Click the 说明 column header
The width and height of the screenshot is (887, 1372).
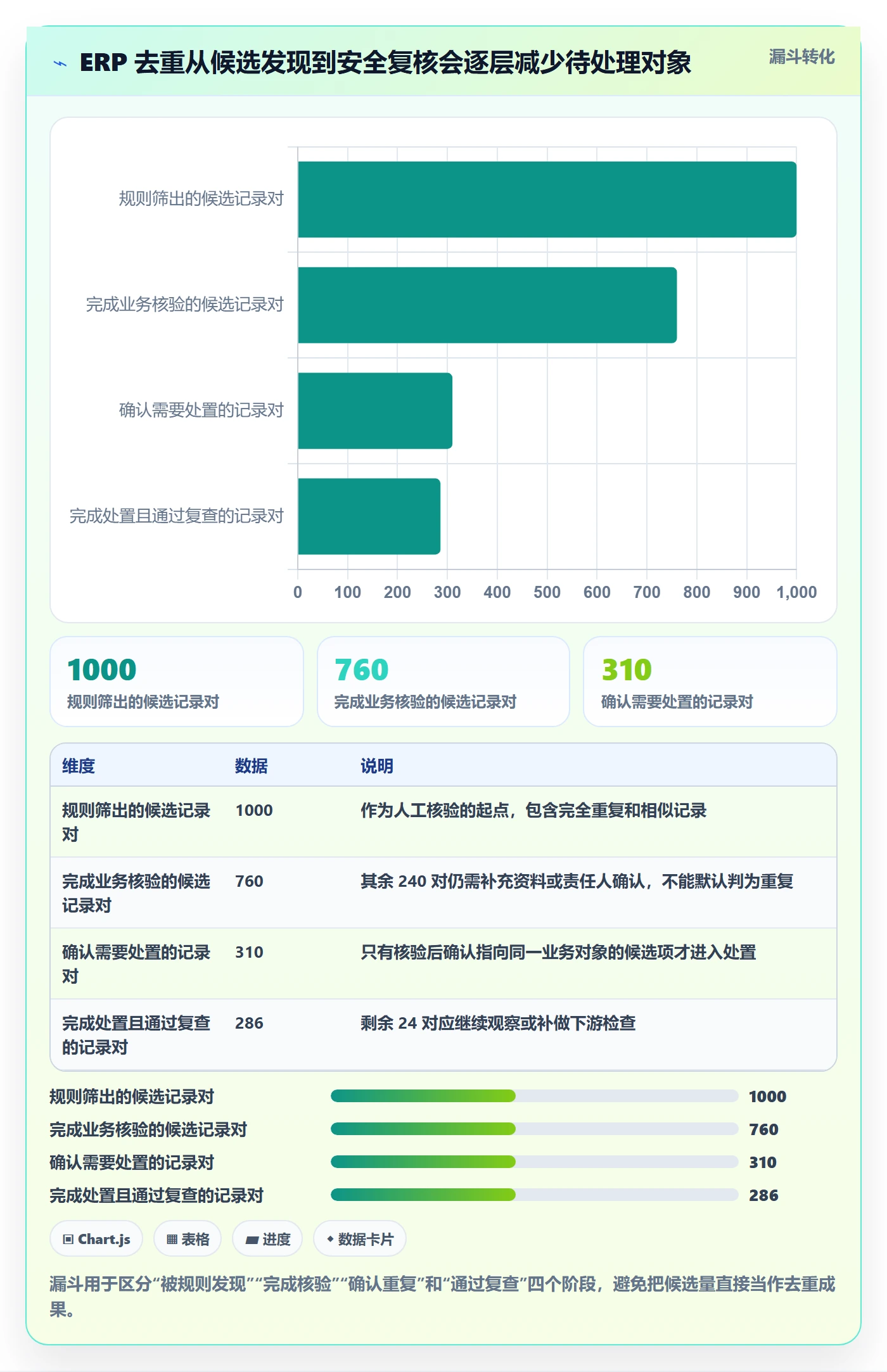pyautogui.click(x=377, y=766)
